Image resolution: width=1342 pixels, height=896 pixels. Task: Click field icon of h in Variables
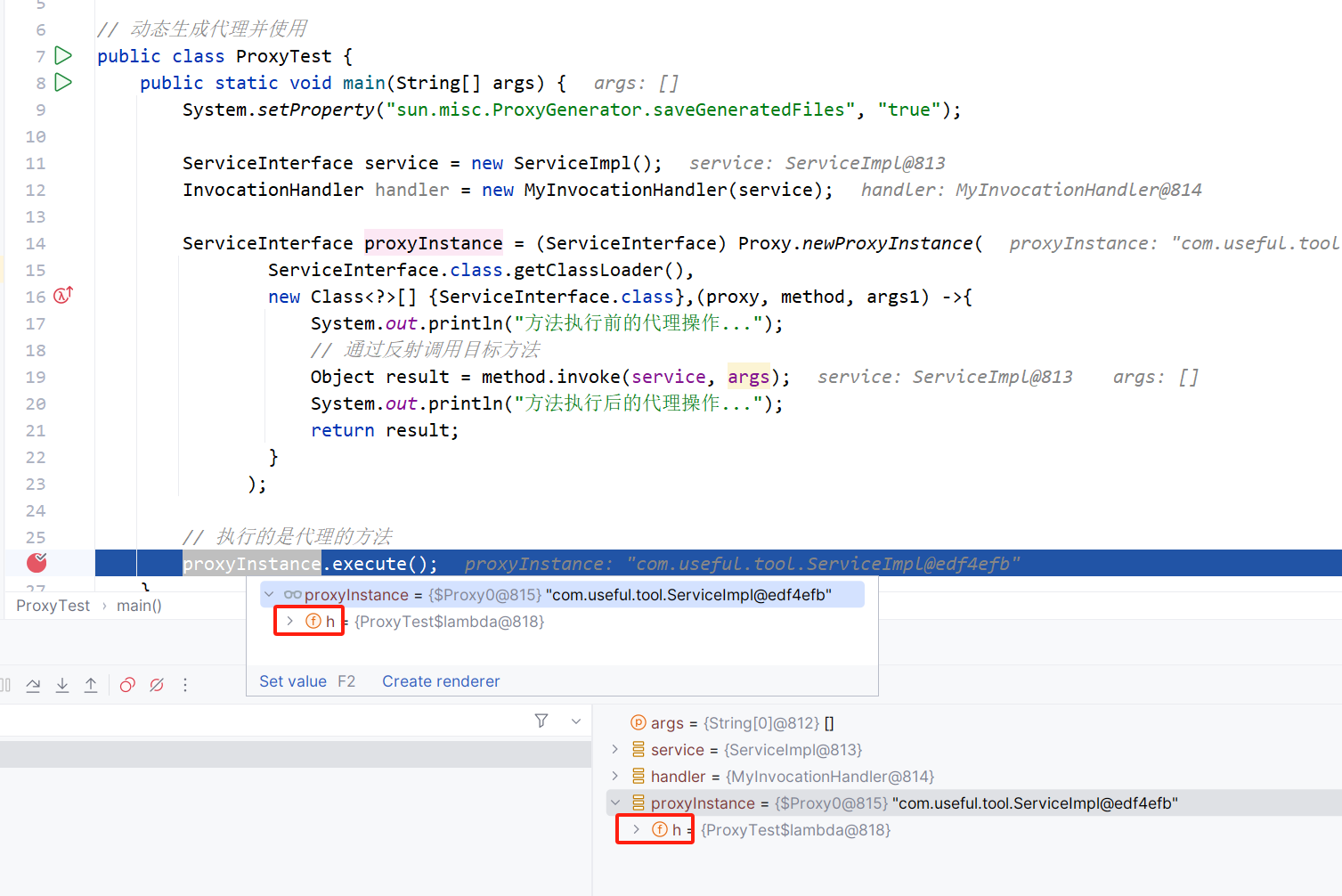[x=660, y=829]
